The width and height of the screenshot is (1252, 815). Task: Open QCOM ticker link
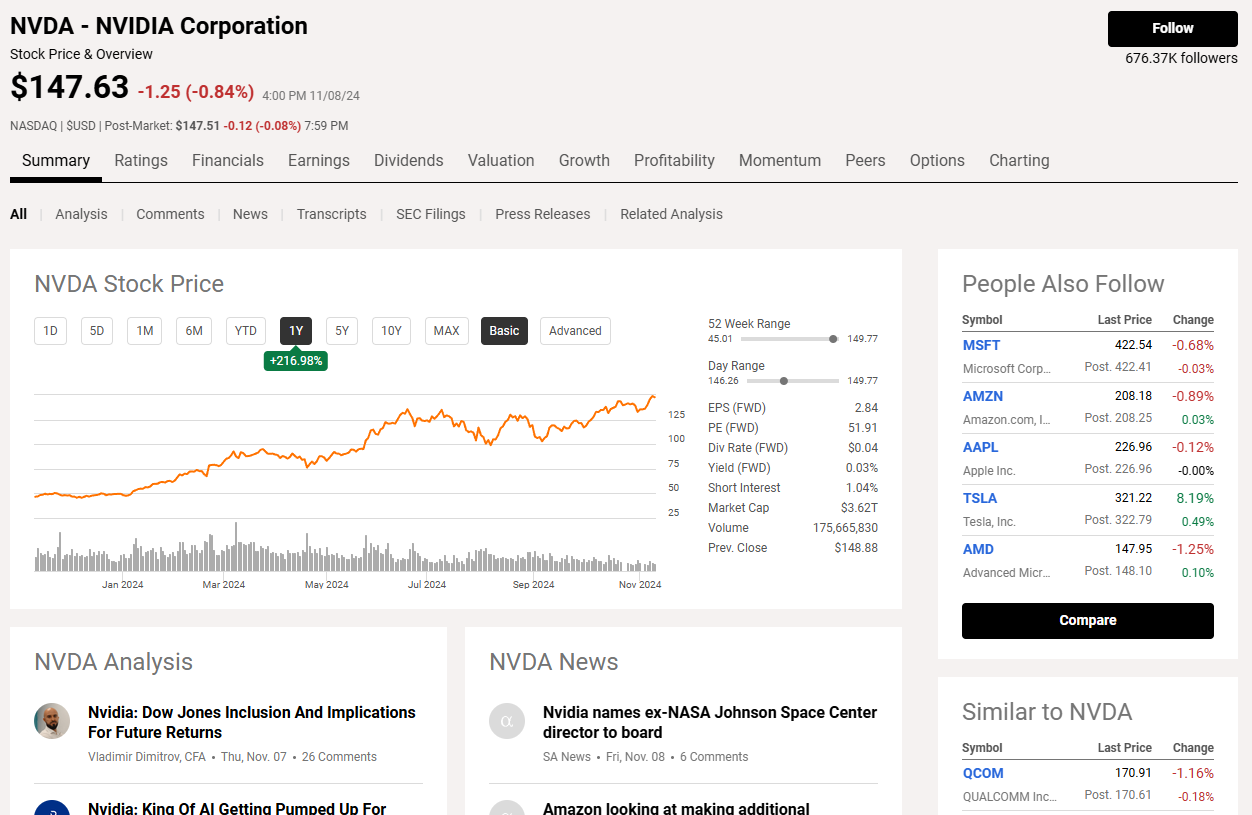983,773
